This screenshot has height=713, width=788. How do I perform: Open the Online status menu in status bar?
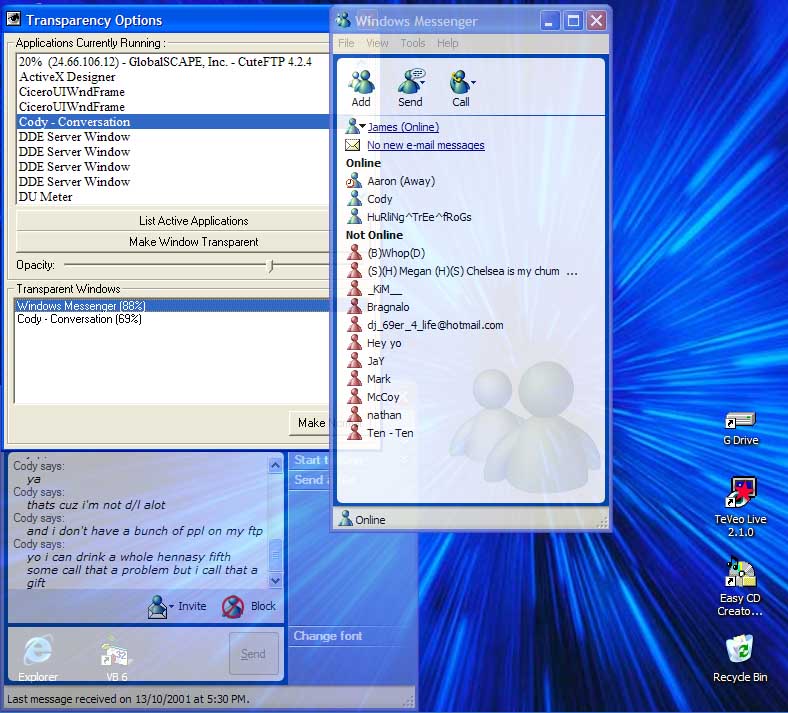(x=363, y=520)
